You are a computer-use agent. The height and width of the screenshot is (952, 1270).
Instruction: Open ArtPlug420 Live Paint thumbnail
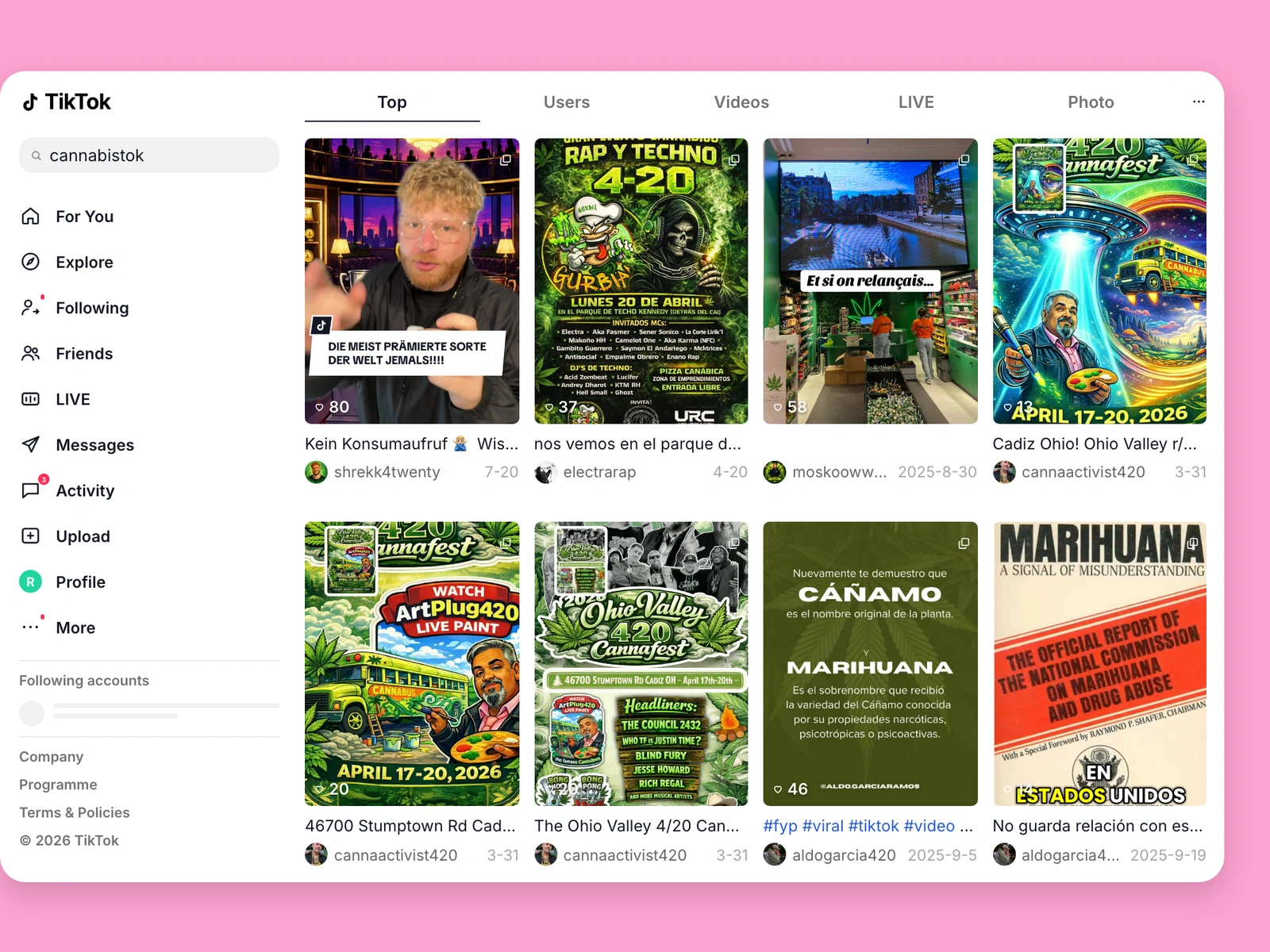412,663
